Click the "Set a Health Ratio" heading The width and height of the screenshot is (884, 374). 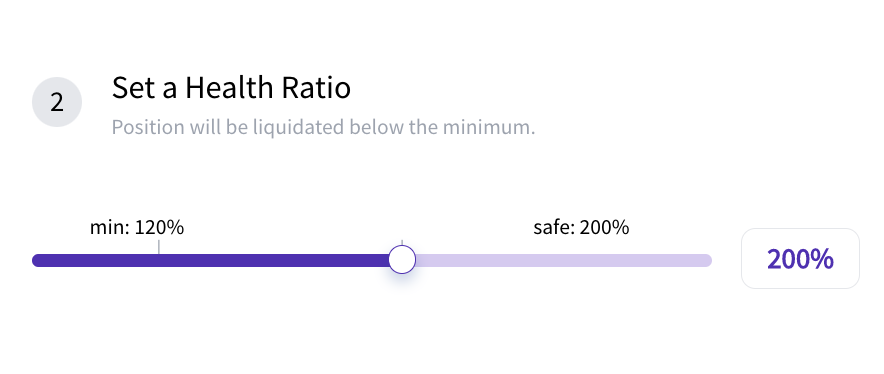231,88
